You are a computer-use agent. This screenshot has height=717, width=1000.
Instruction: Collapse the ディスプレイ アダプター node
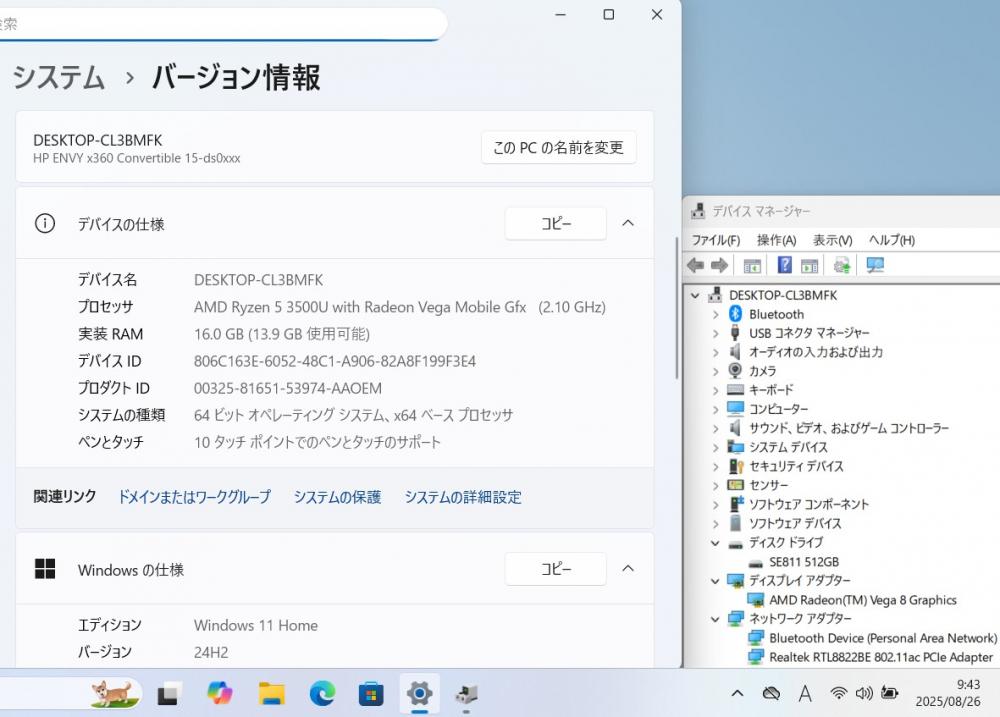[715, 580]
